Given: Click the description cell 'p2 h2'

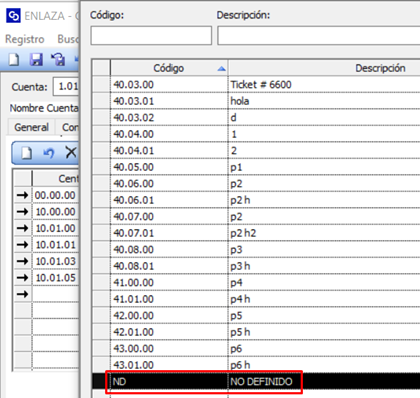Looking at the screenshot, I should [x=324, y=233].
